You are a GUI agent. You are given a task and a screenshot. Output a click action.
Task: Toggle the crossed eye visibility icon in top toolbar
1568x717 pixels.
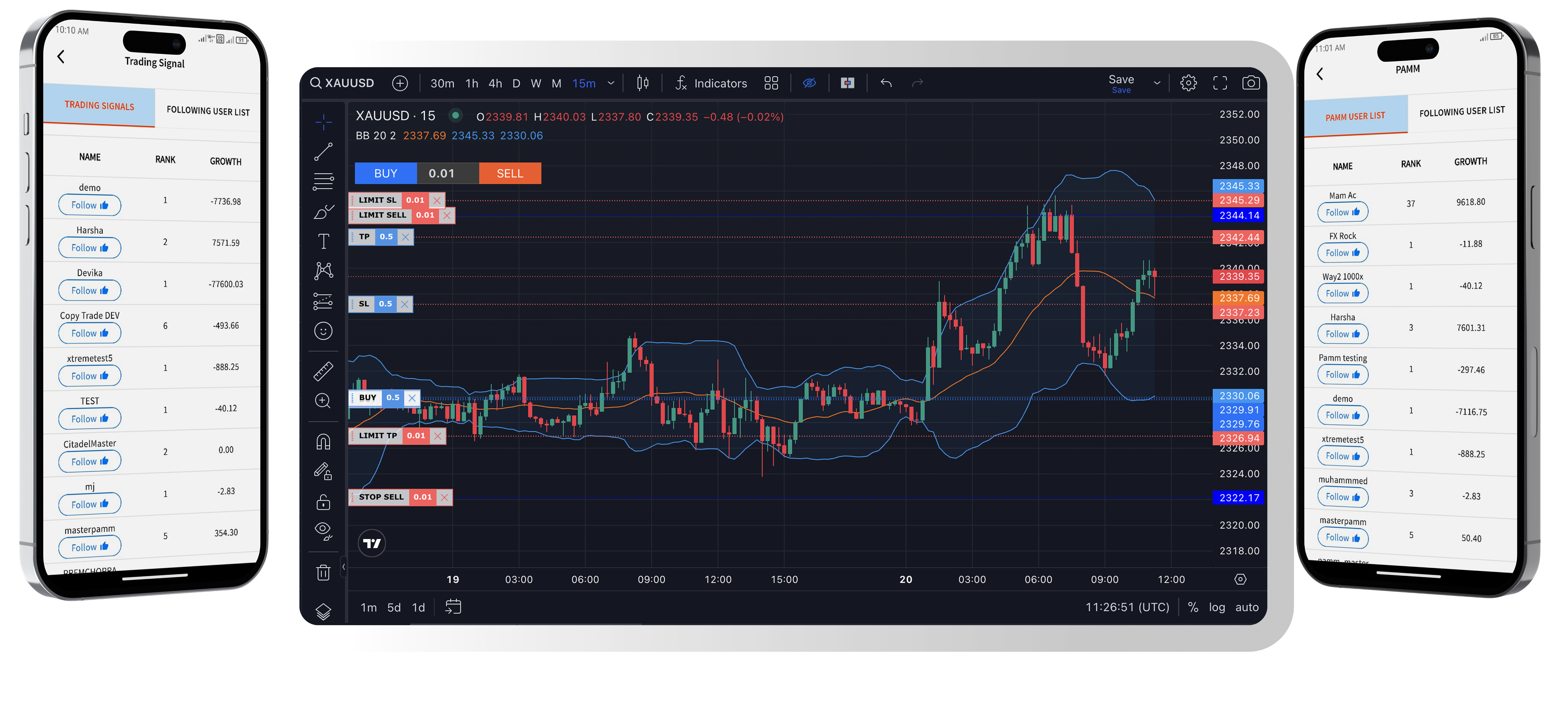pos(809,83)
